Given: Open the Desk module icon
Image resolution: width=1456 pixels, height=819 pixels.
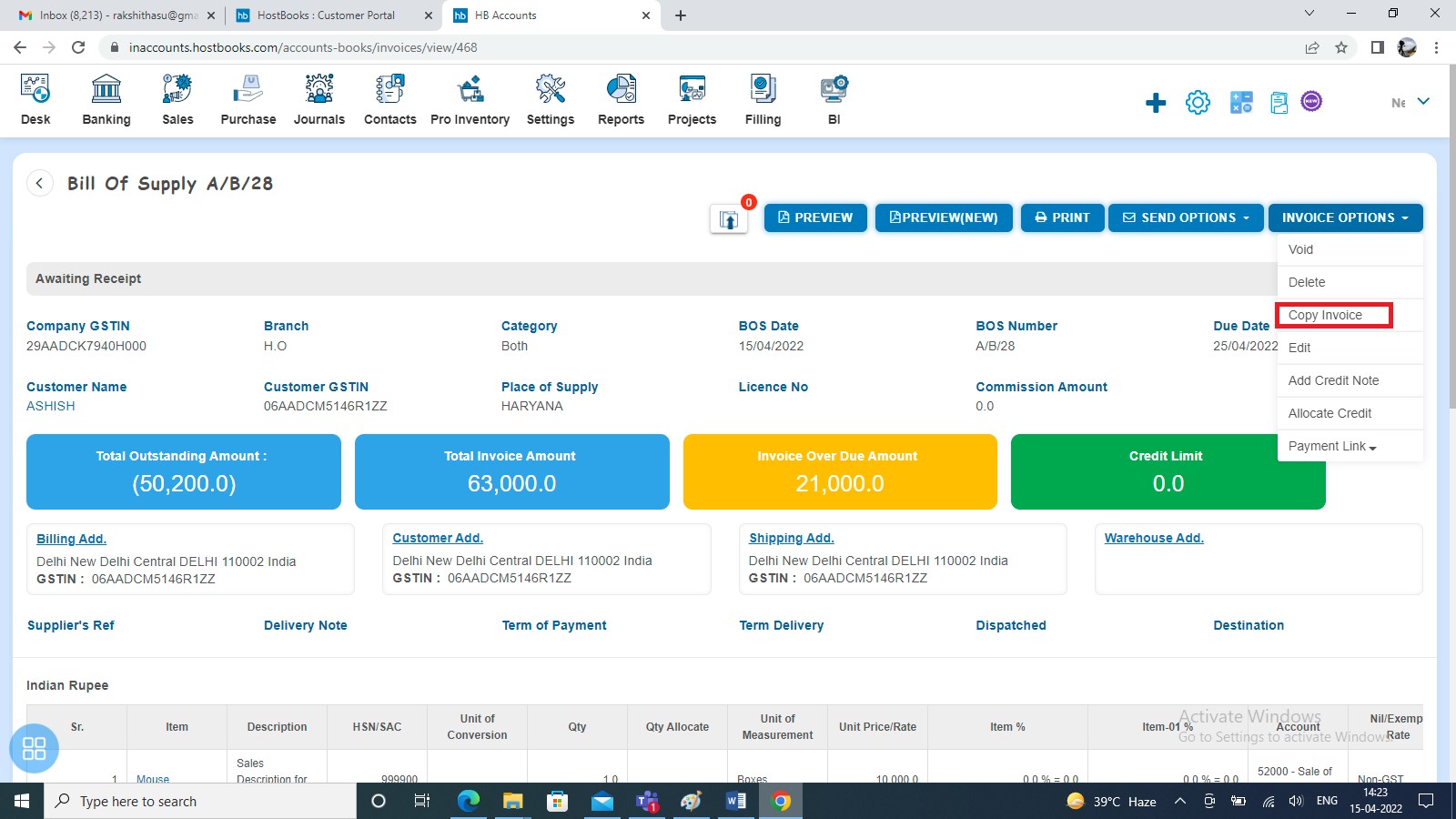Looking at the screenshot, I should click(x=35, y=89).
